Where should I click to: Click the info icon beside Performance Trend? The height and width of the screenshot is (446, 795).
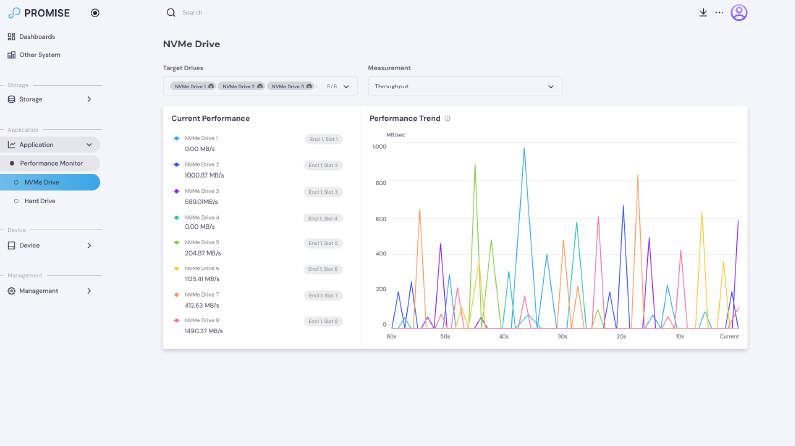pyautogui.click(x=447, y=119)
